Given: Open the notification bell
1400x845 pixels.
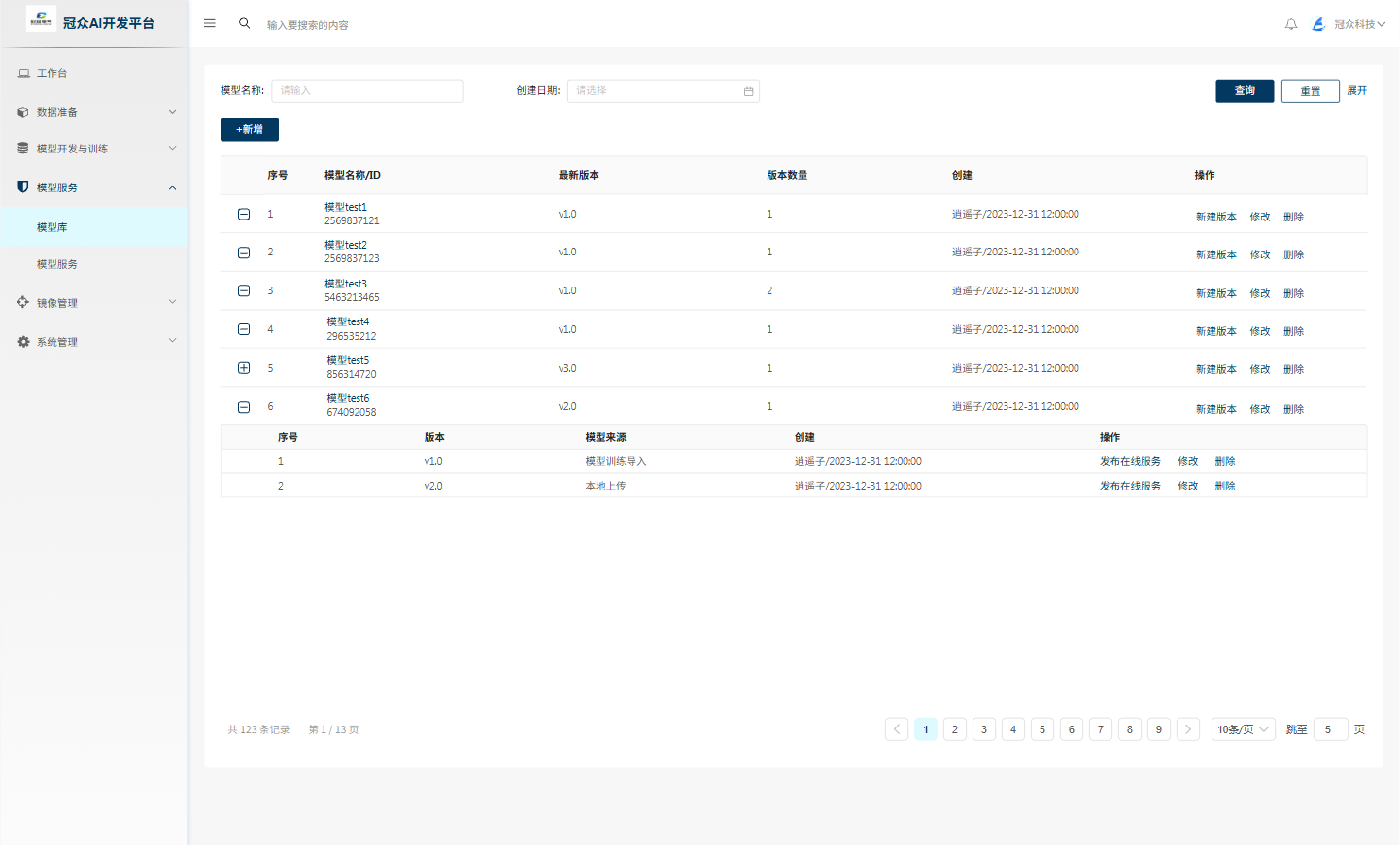Looking at the screenshot, I should pos(1291,24).
